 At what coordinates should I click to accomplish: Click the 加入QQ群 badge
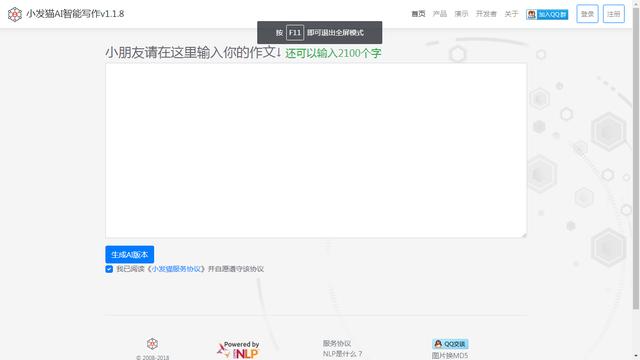point(547,14)
